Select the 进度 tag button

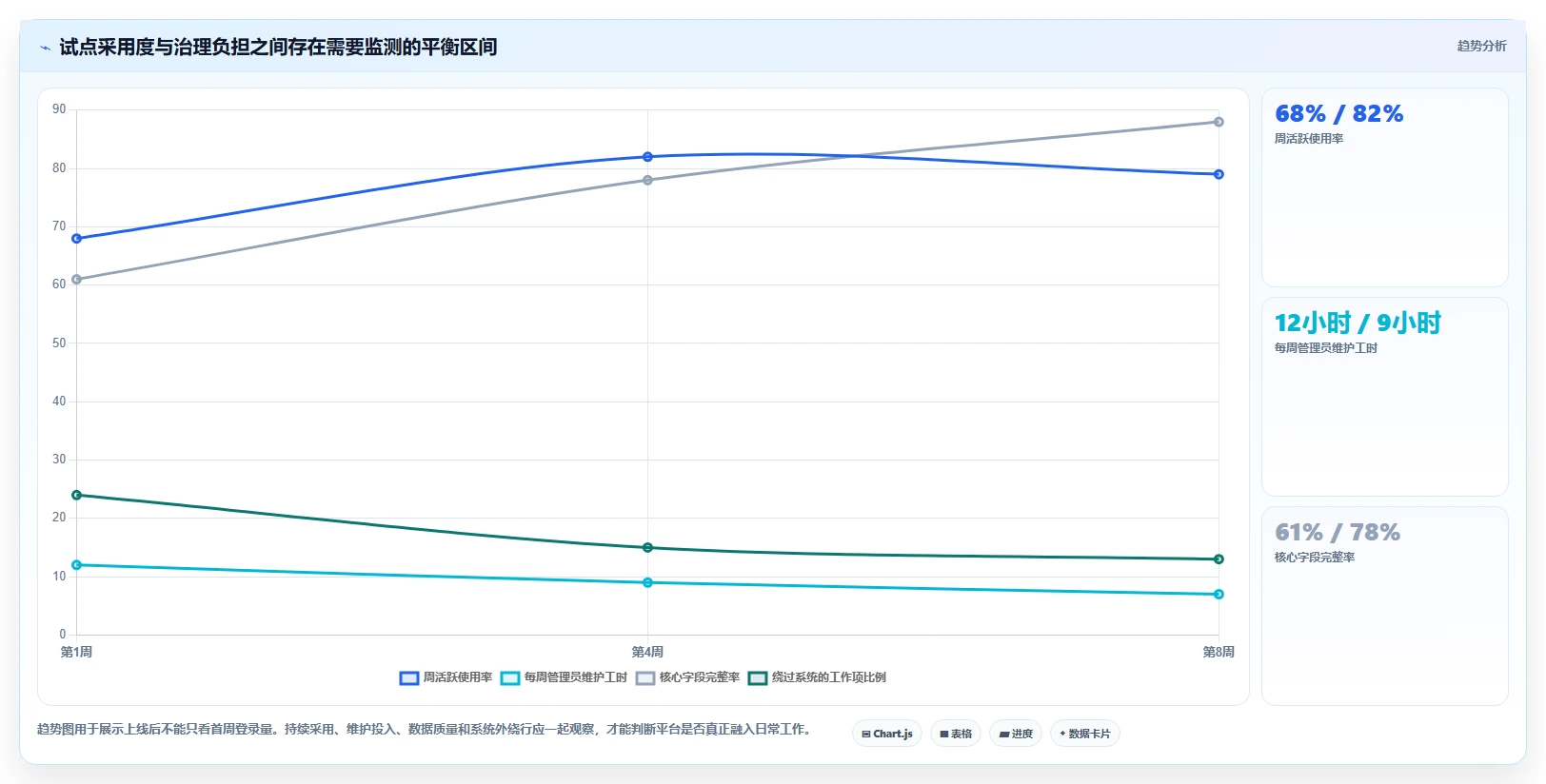tap(1016, 734)
